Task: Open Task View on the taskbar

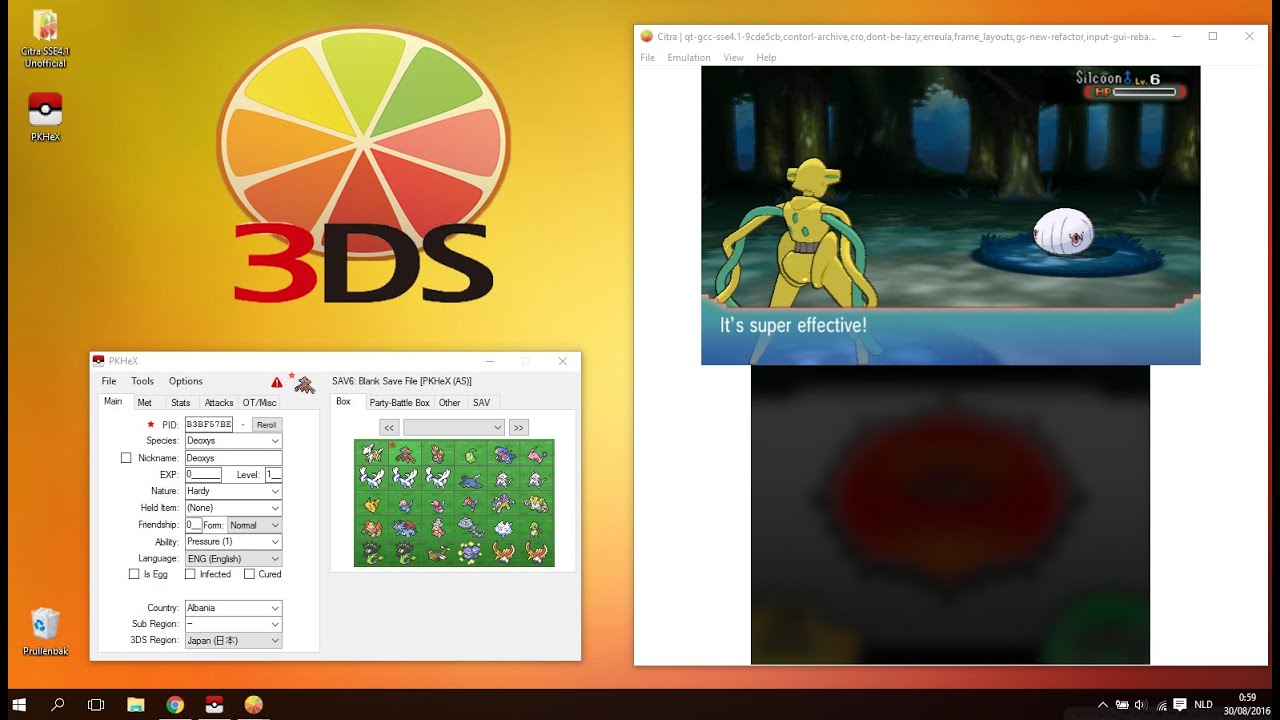Action: coord(96,704)
